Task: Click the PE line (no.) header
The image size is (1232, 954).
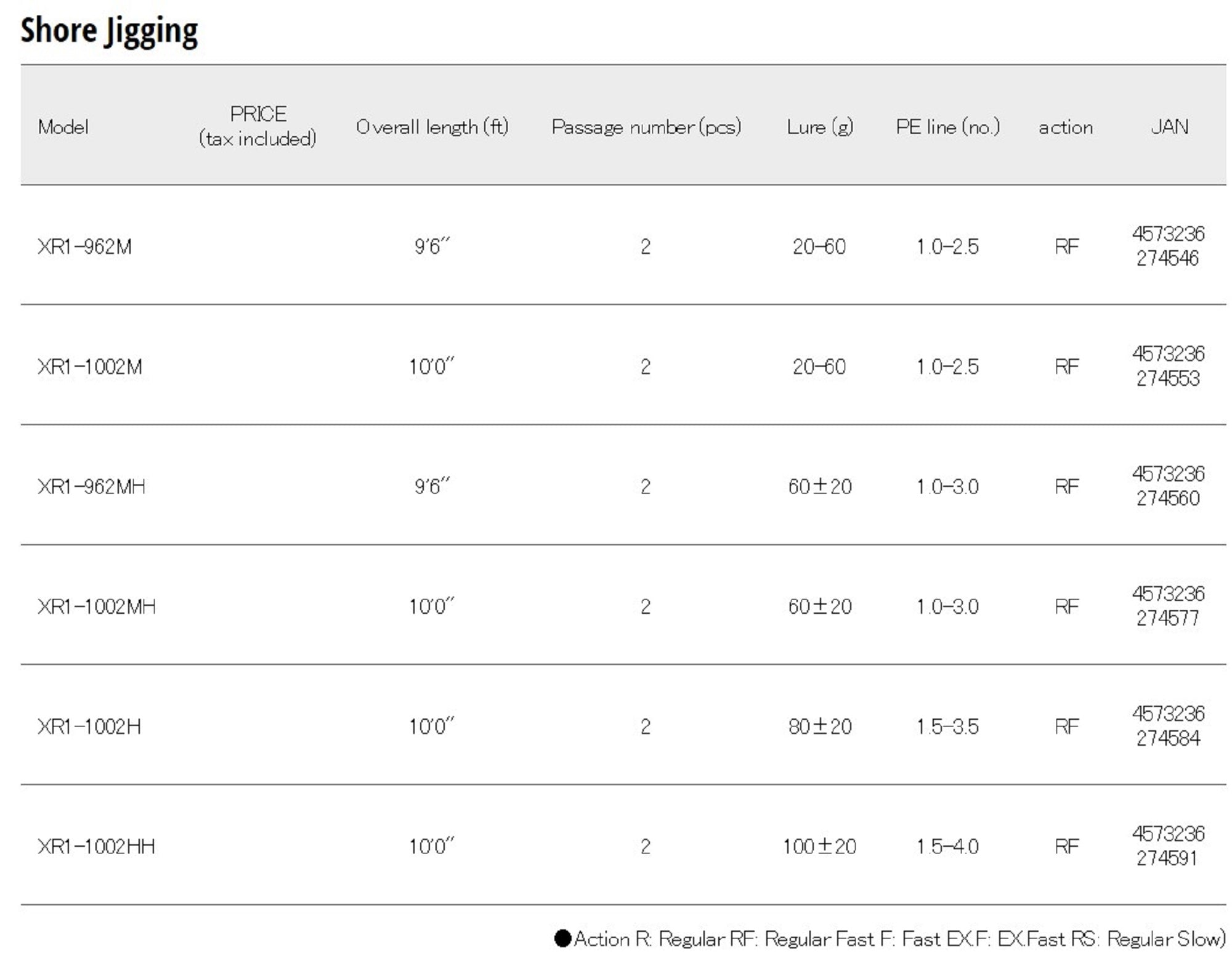Action: point(947,127)
